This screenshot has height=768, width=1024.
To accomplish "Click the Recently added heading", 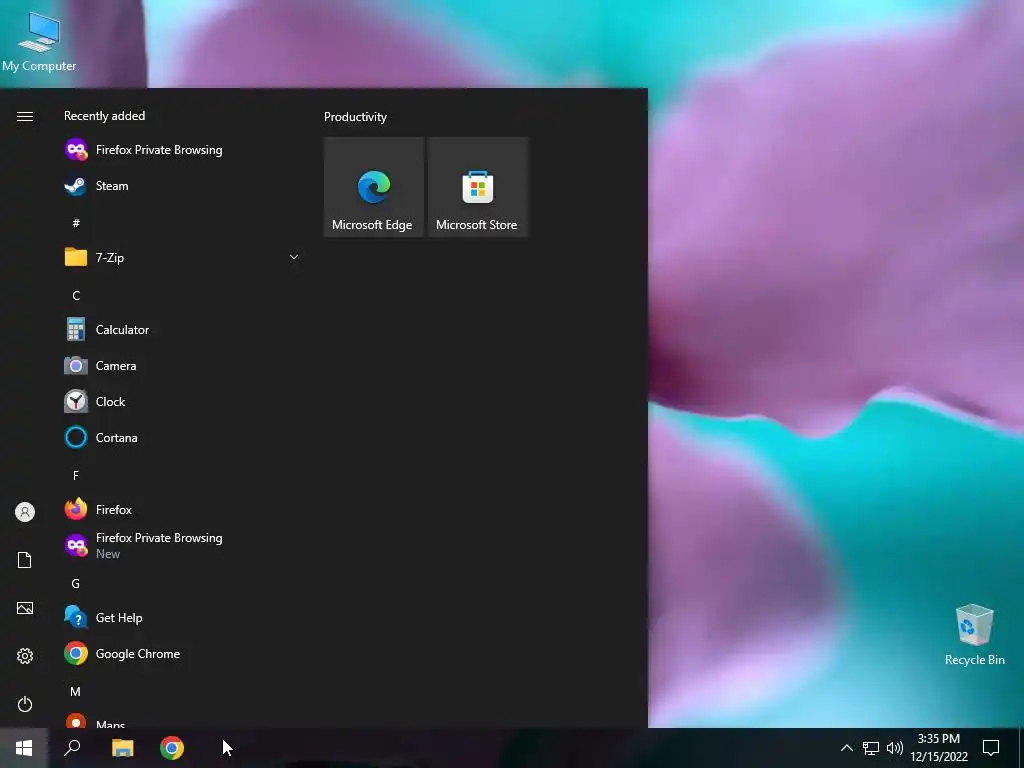I will (104, 116).
